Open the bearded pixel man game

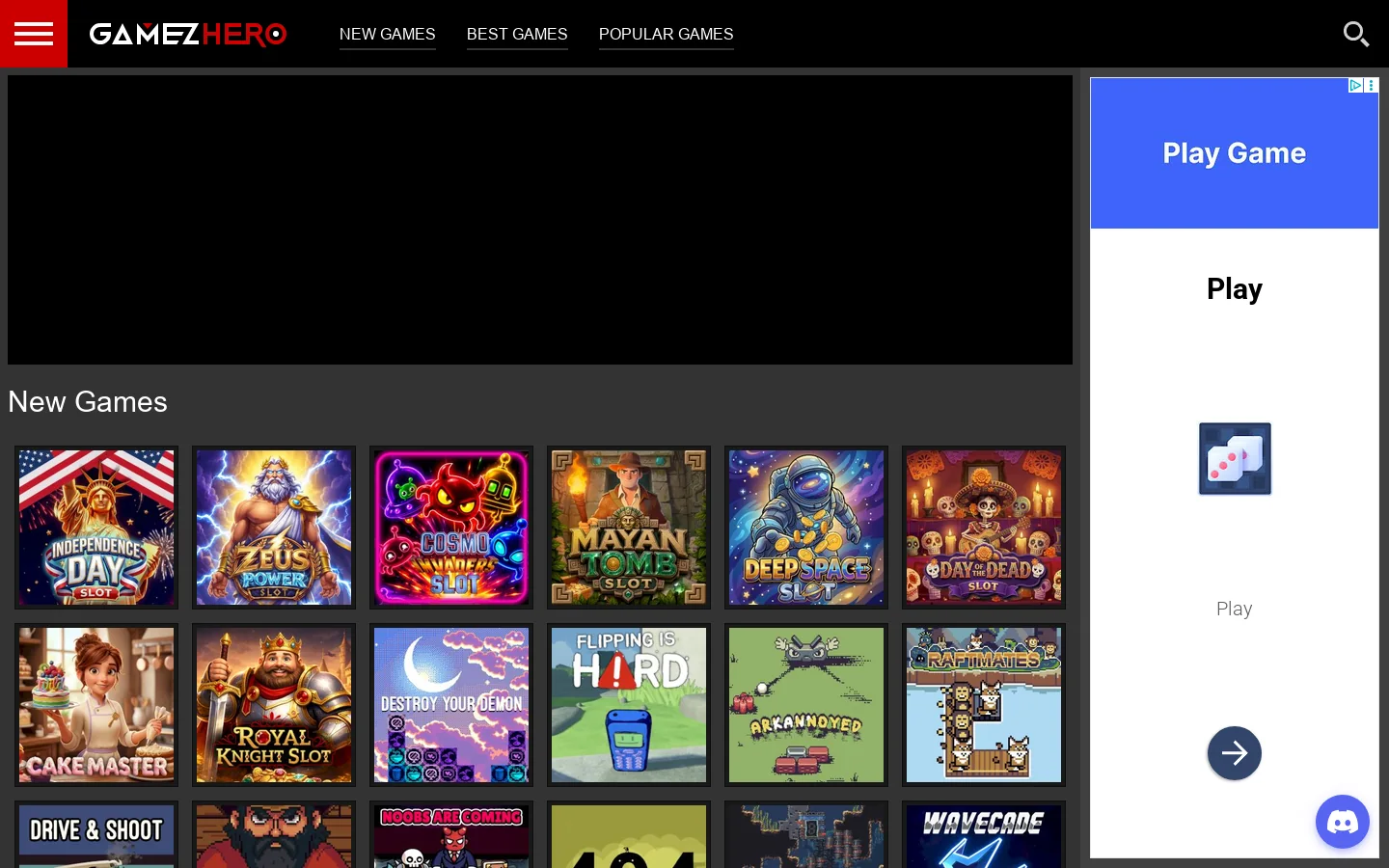point(274,835)
